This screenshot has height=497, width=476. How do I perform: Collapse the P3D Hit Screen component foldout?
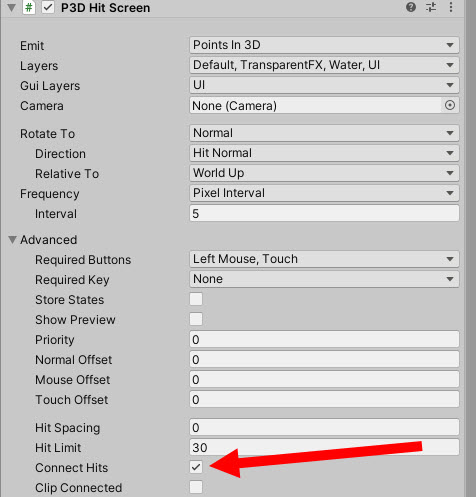(x=11, y=8)
